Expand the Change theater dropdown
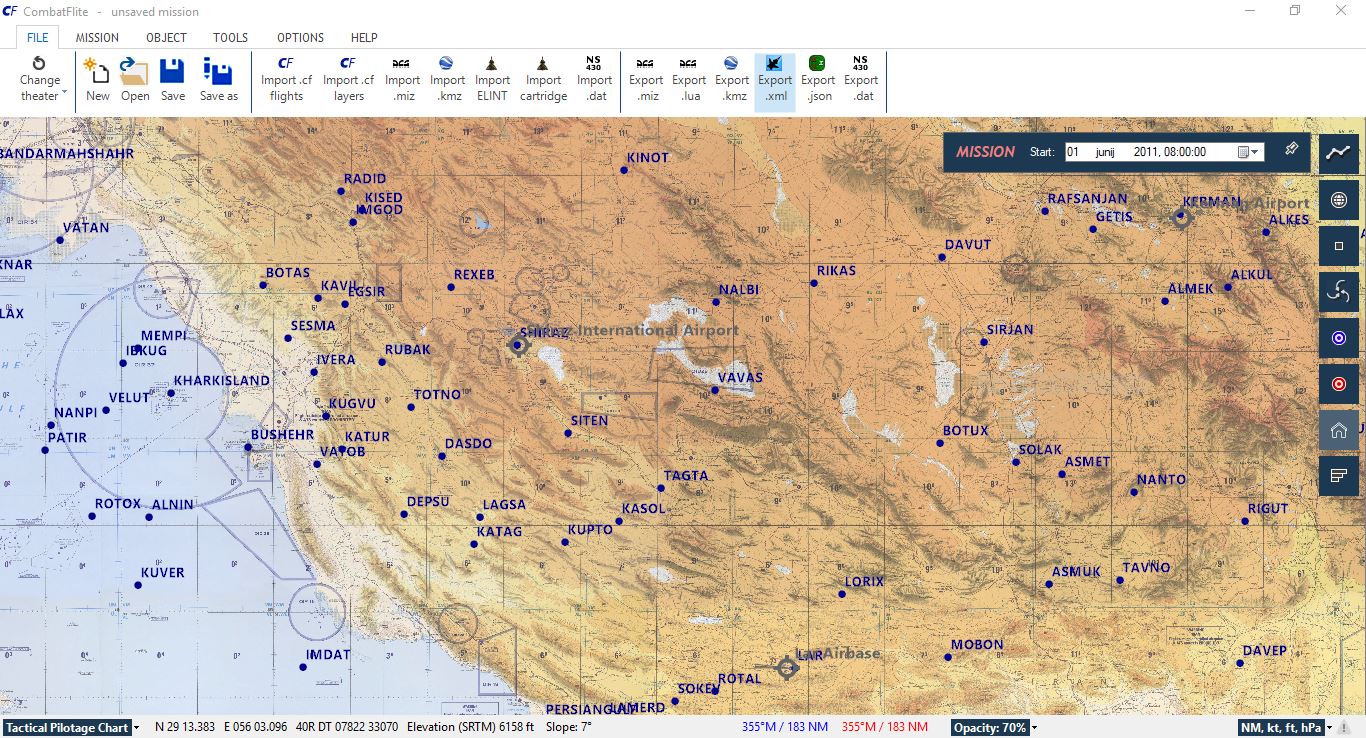This screenshot has height=738, width=1366. [x=41, y=80]
